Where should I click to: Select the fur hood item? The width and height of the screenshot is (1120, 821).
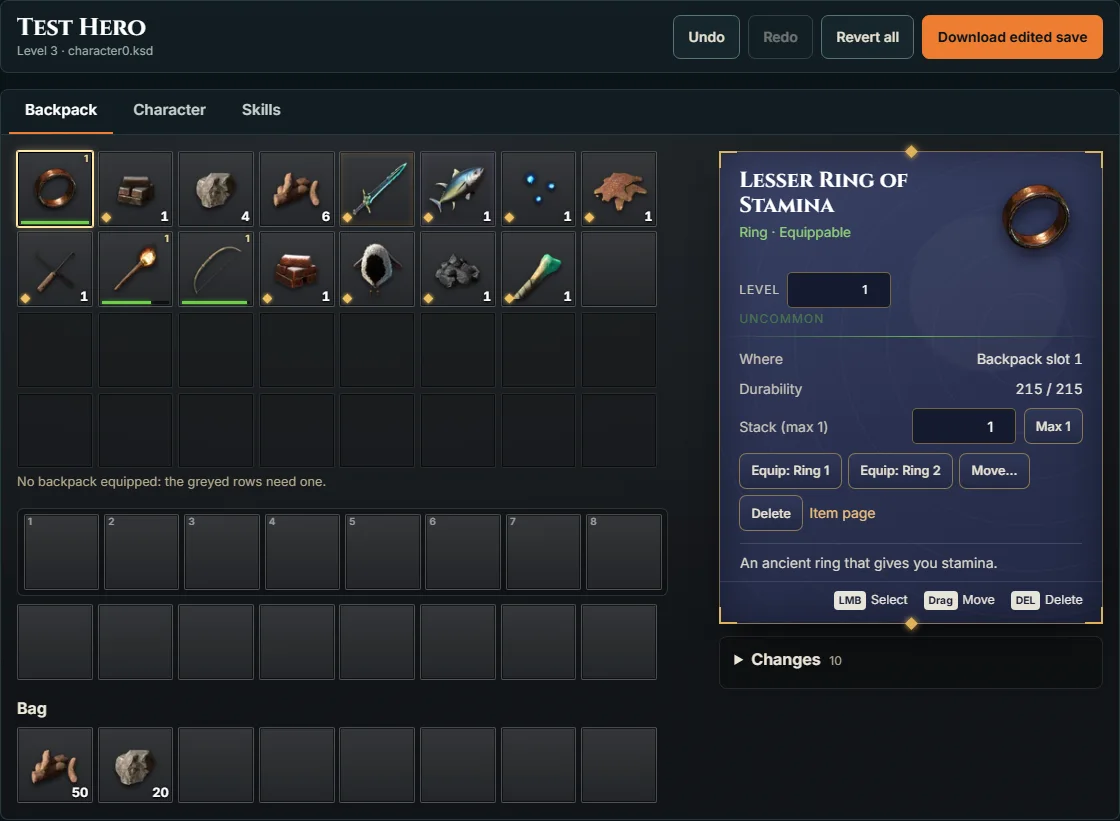click(x=377, y=269)
